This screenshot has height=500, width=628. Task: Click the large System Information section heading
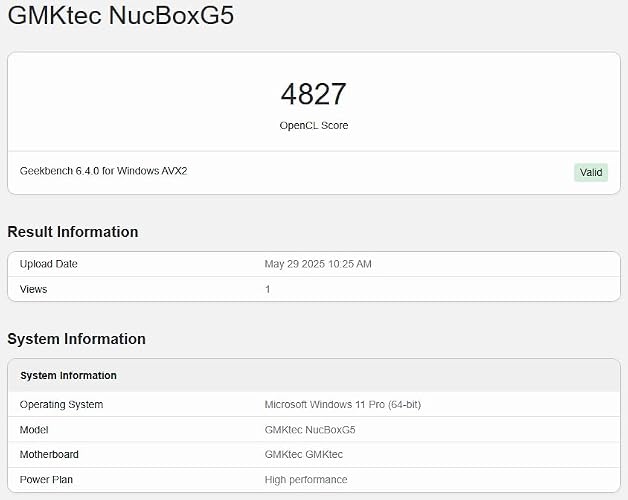(x=76, y=339)
